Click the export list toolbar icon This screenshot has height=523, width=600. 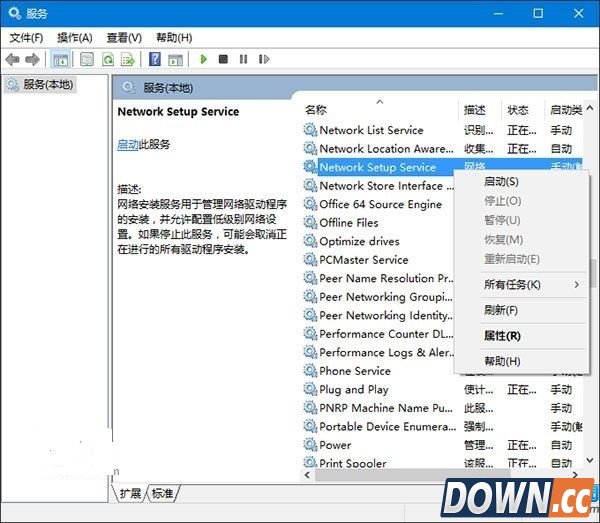click(126, 60)
